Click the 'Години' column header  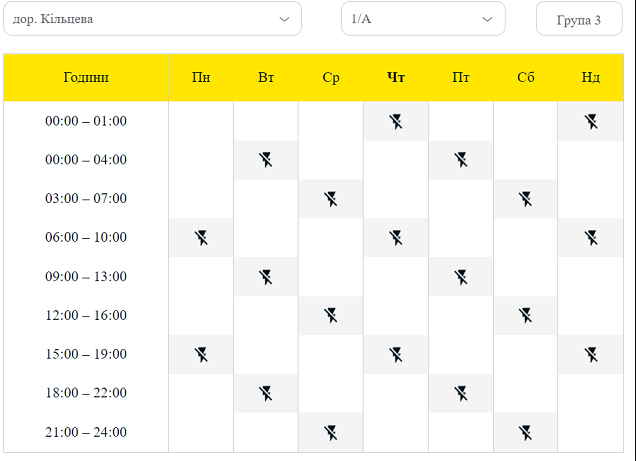[86, 77]
